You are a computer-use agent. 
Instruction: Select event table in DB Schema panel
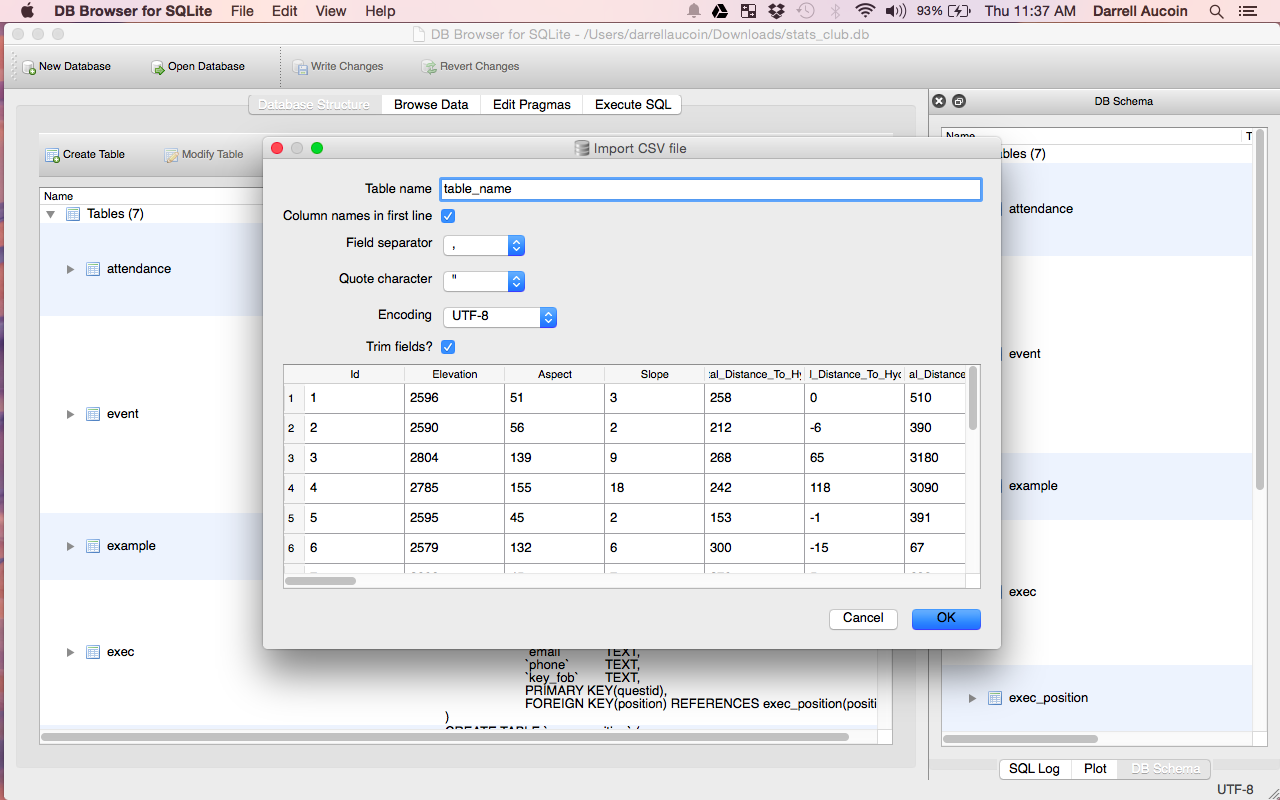[x=1025, y=354]
